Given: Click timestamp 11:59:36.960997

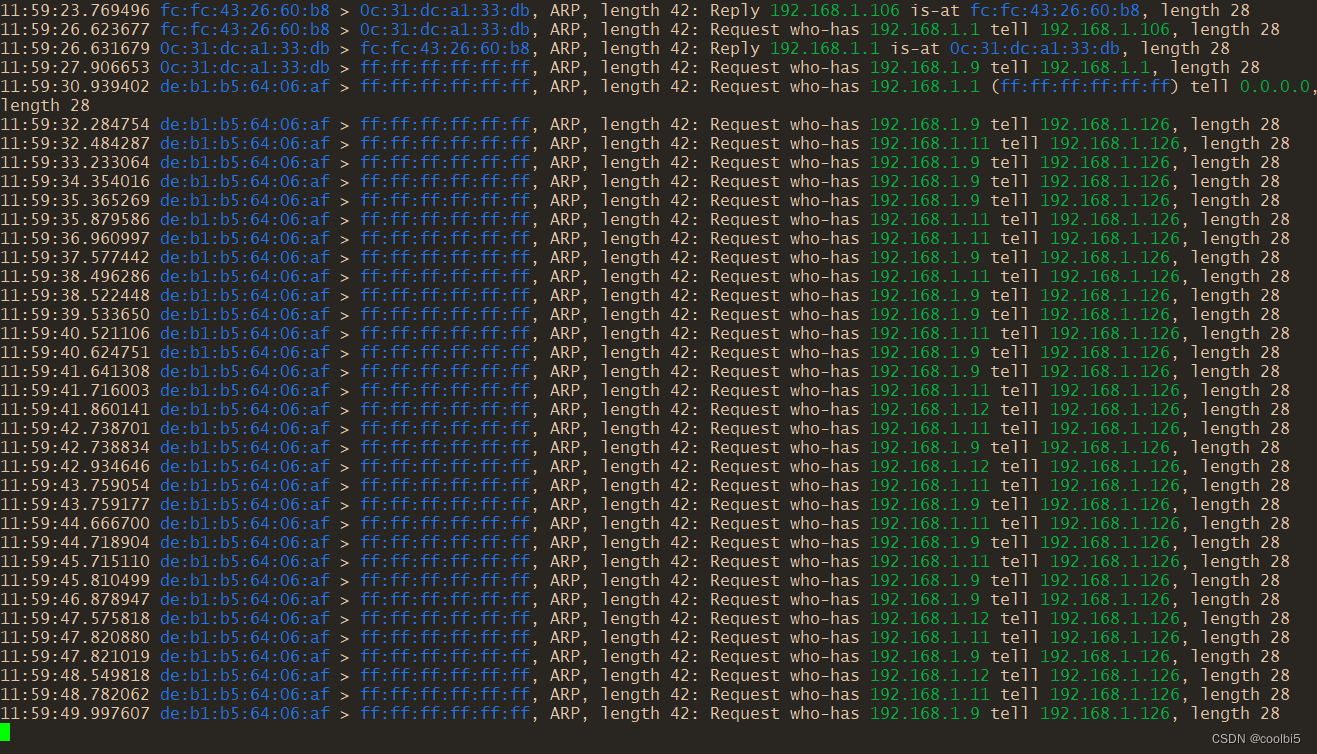Looking at the screenshot, I should click(75, 239).
